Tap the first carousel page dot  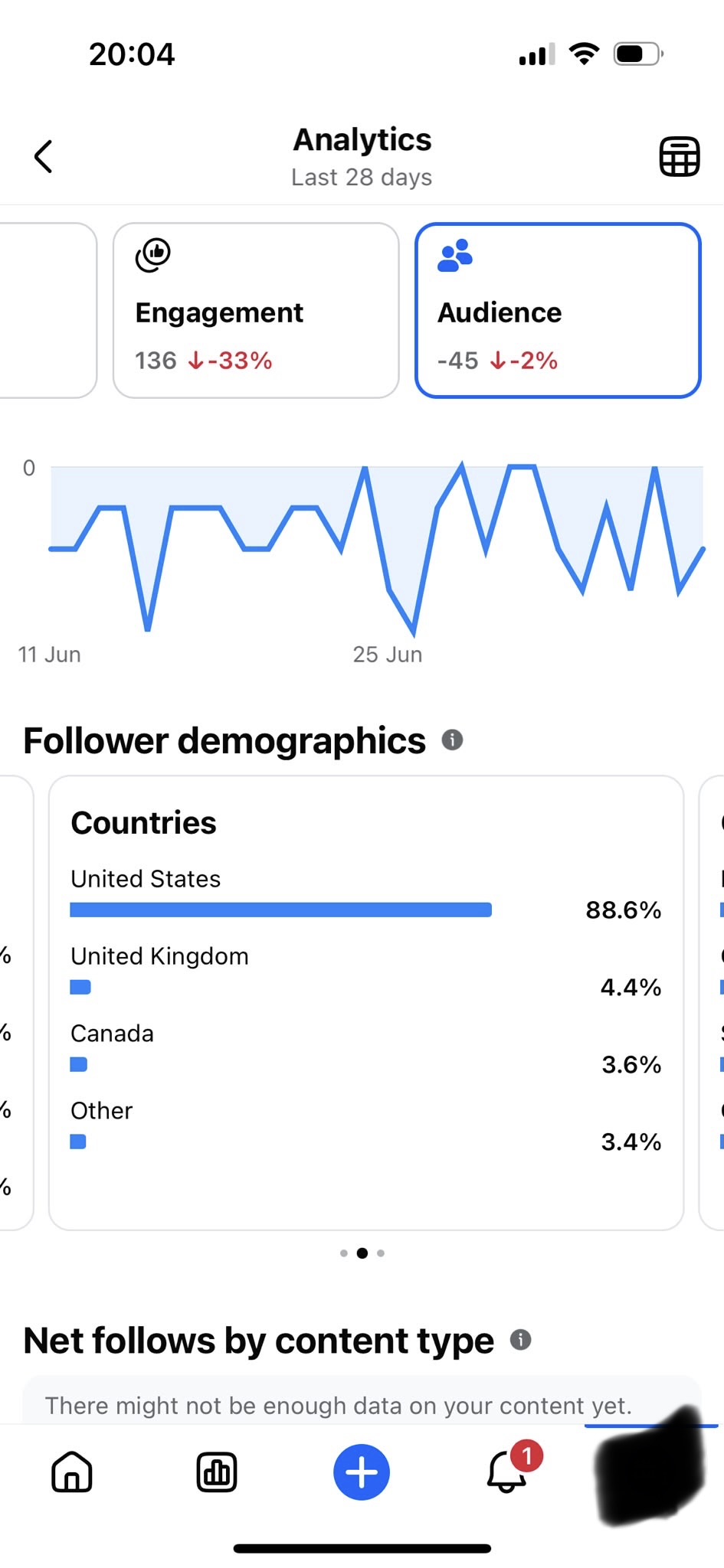coord(344,1253)
